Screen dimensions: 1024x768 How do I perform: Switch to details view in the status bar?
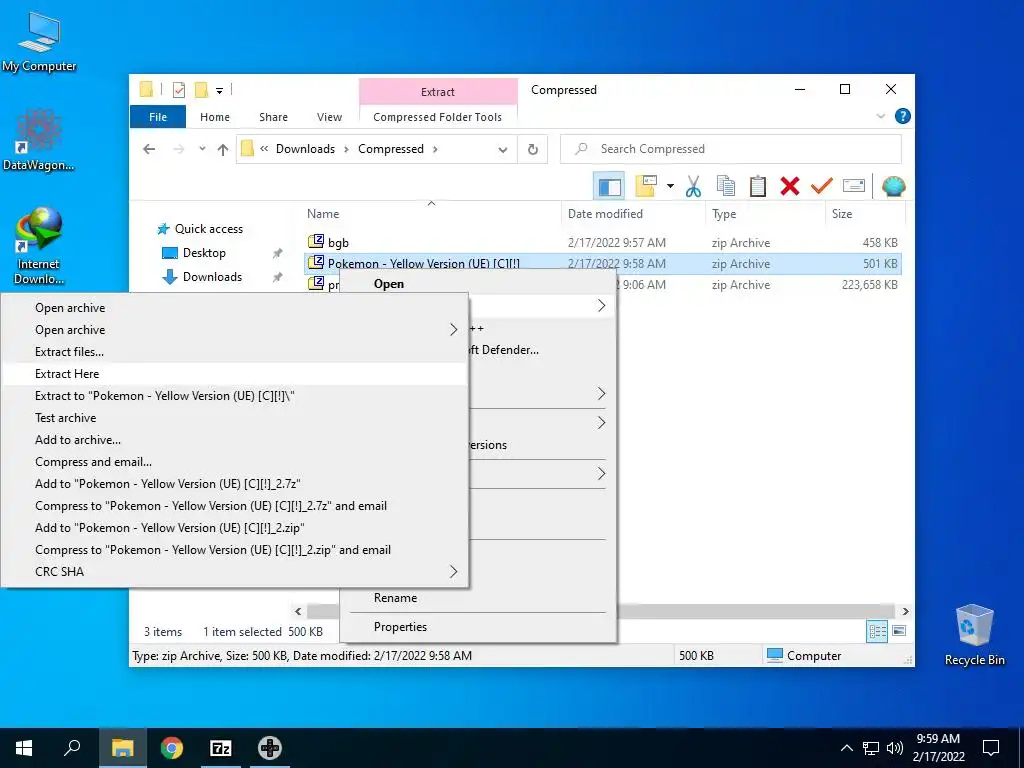pyautogui.click(x=877, y=631)
